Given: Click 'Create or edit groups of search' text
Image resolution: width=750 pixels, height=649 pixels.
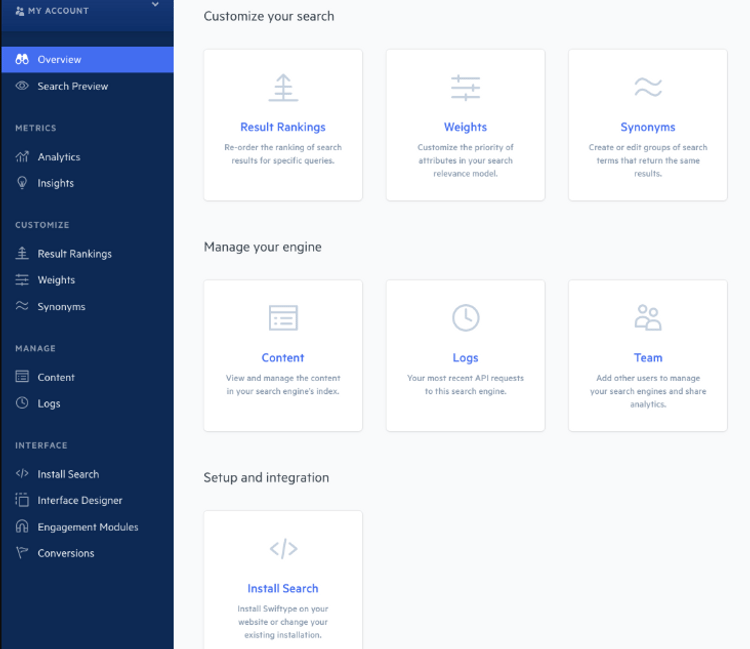Looking at the screenshot, I should (648, 147).
